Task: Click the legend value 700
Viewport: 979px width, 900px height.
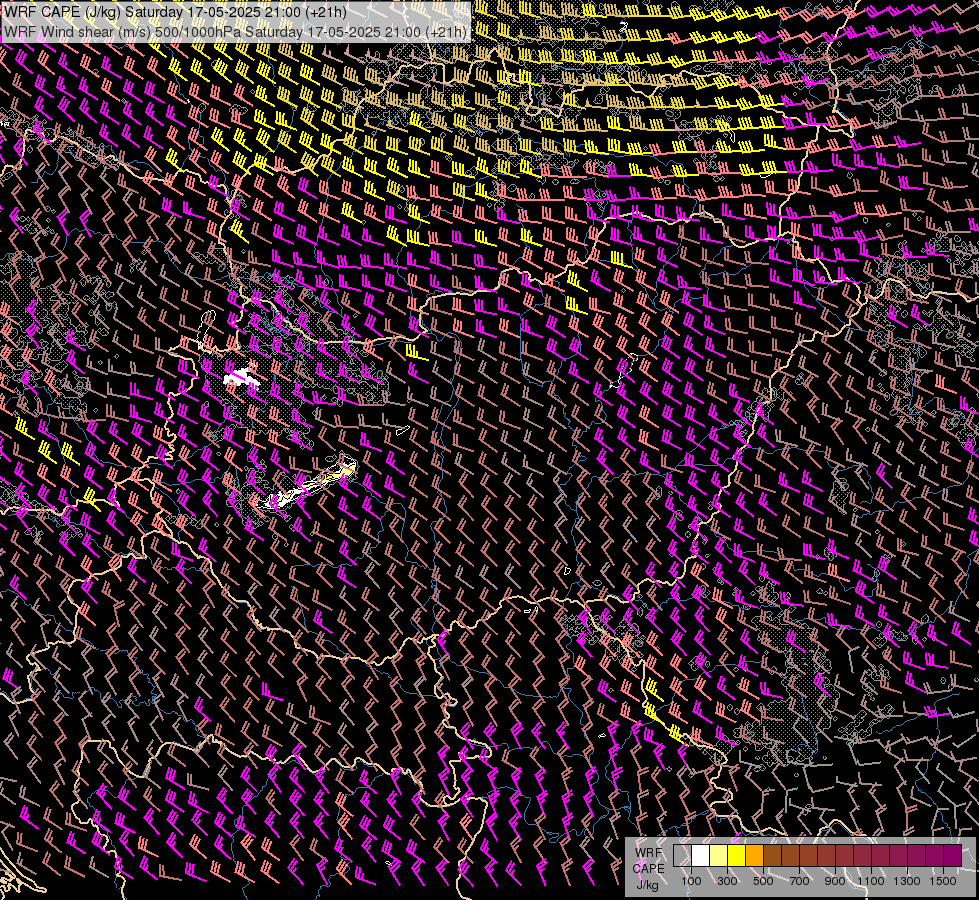Action: (799, 881)
